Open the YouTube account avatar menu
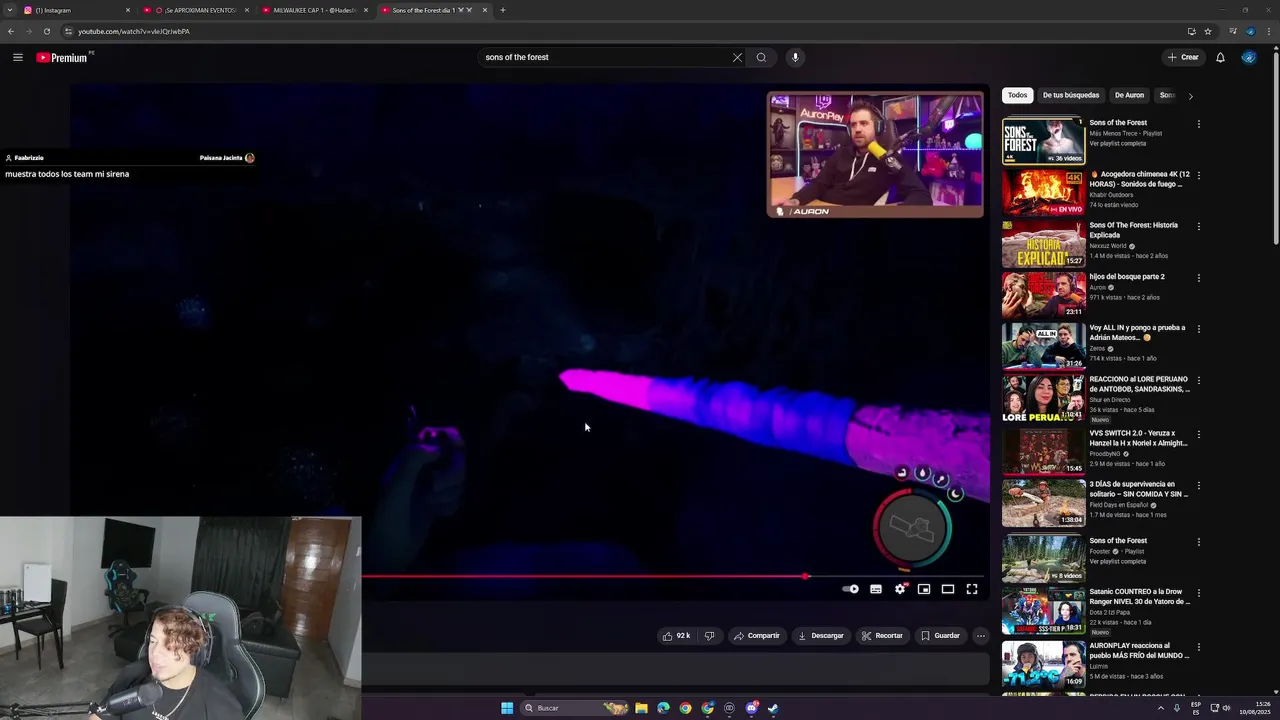1280x720 pixels. click(1248, 57)
